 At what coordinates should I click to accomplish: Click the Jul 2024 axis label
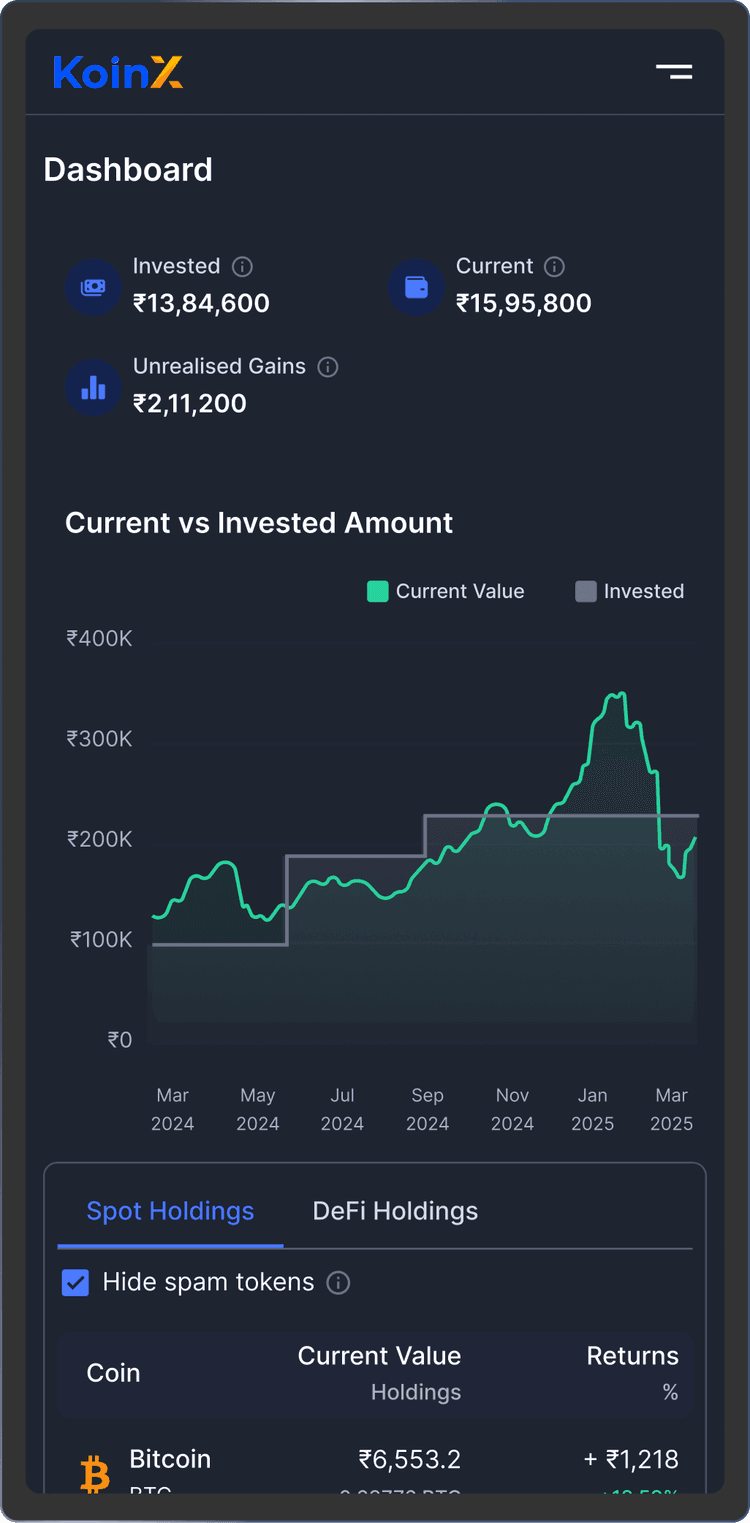[x=342, y=1110]
